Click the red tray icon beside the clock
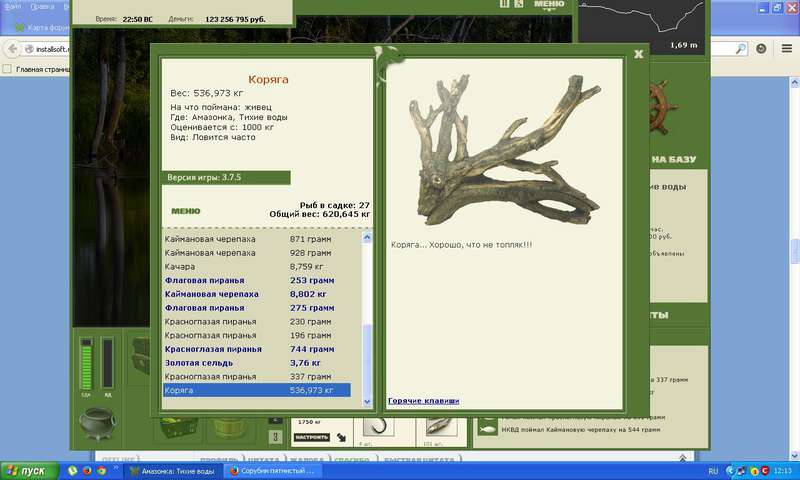 [x=765, y=471]
